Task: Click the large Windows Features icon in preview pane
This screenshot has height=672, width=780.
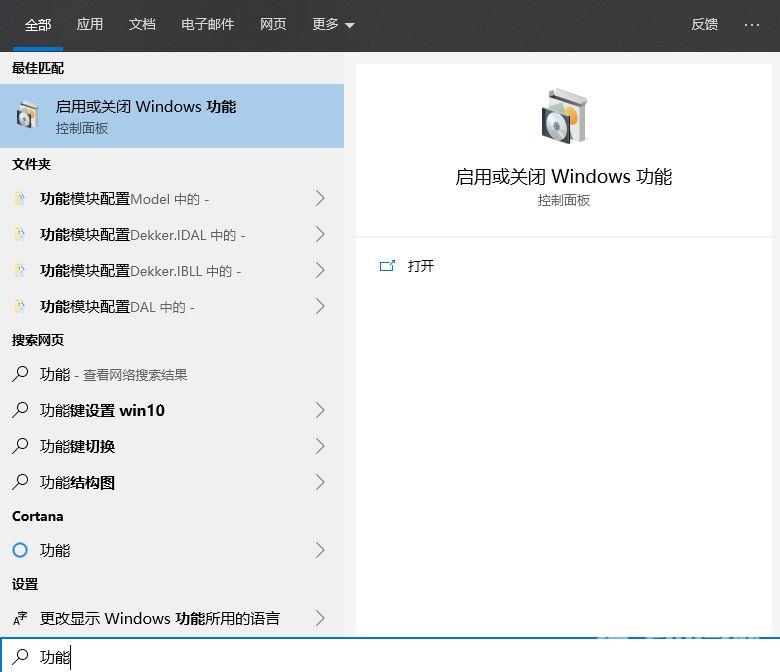Action: 564,116
